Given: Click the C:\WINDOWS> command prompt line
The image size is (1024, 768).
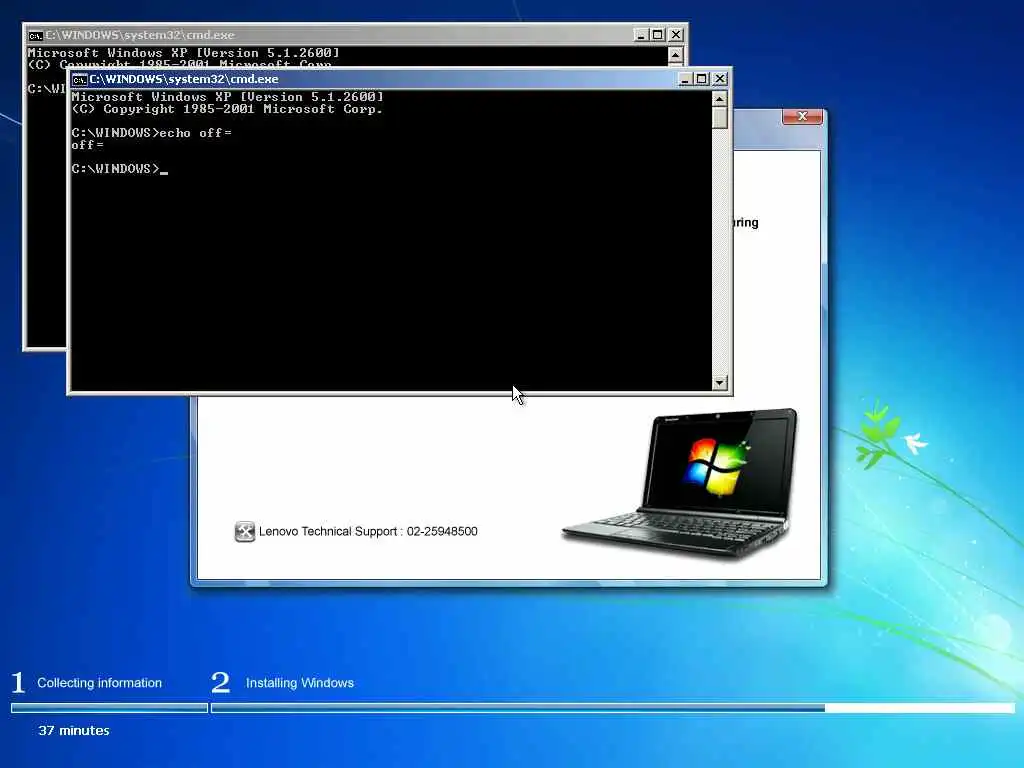Looking at the screenshot, I should [x=120, y=169].
